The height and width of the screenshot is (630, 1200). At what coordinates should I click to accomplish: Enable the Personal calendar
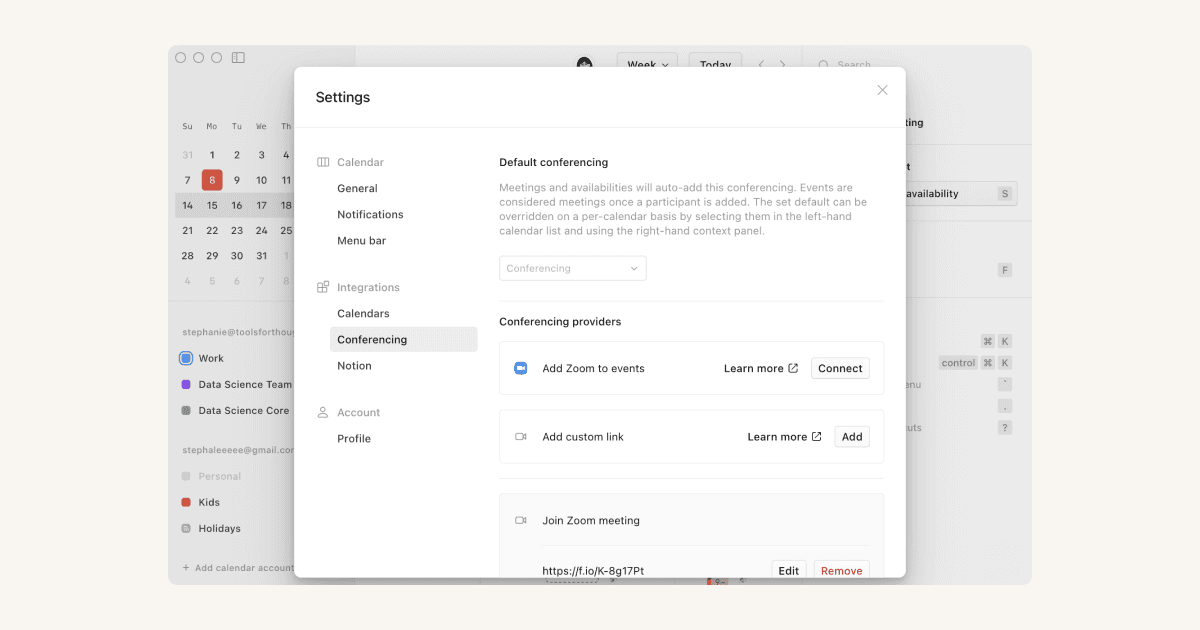(187, 476)
